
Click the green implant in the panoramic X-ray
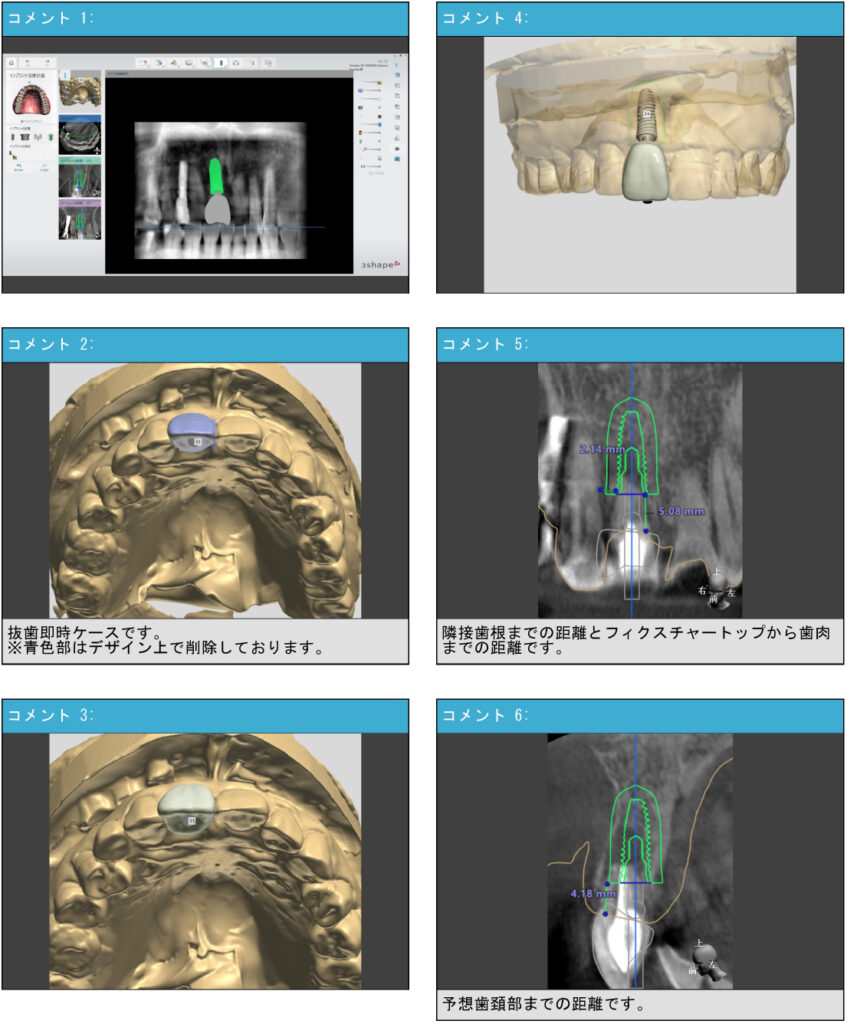[x=216, y=175]
